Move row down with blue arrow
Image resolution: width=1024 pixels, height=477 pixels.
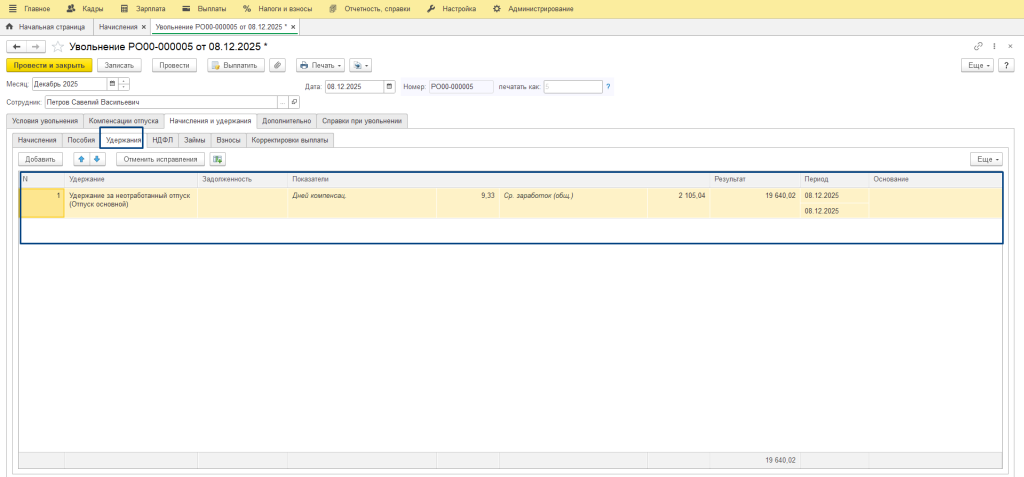tap(97, 159)
